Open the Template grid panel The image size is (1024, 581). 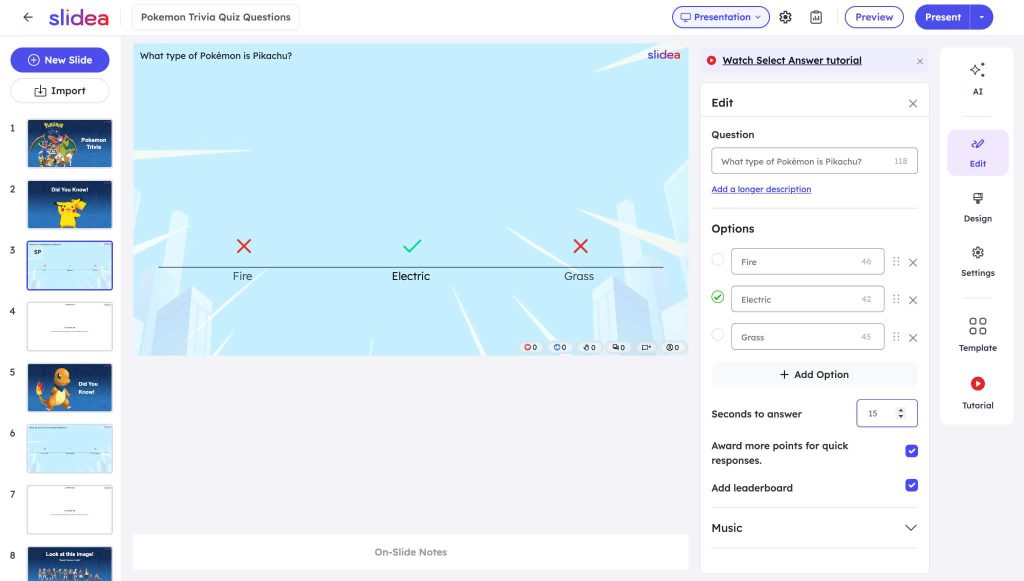tap(977, 334)
